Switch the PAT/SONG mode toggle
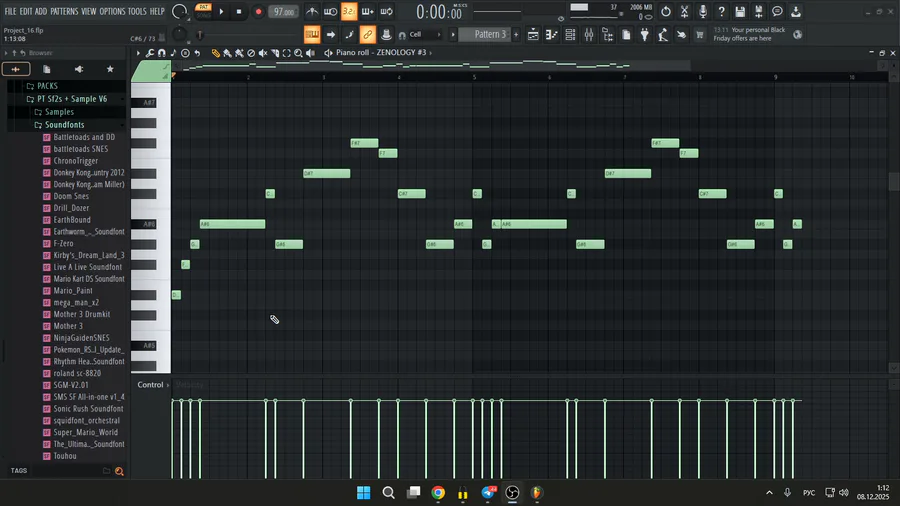This screenshot has width=900, height=506. point(203,11)
